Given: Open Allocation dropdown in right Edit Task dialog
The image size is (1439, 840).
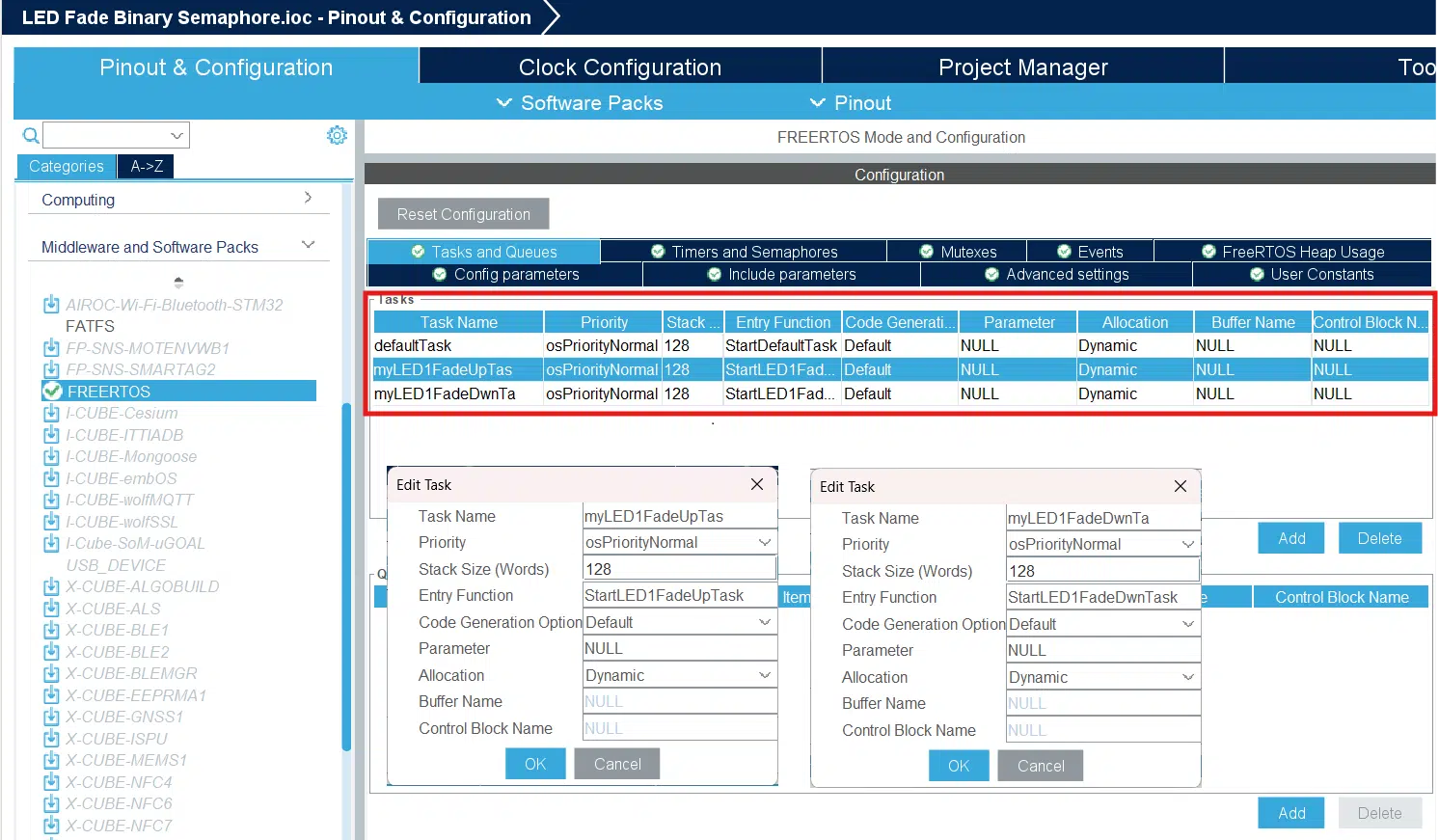Looking at the screenshot, I should [x=1103, y=677].
